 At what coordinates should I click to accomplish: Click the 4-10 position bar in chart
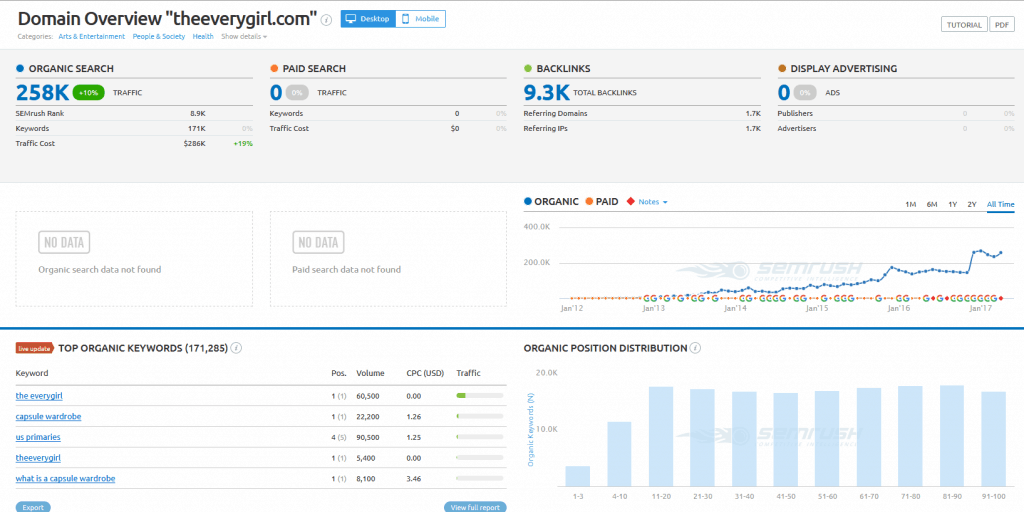click(620, 454)
